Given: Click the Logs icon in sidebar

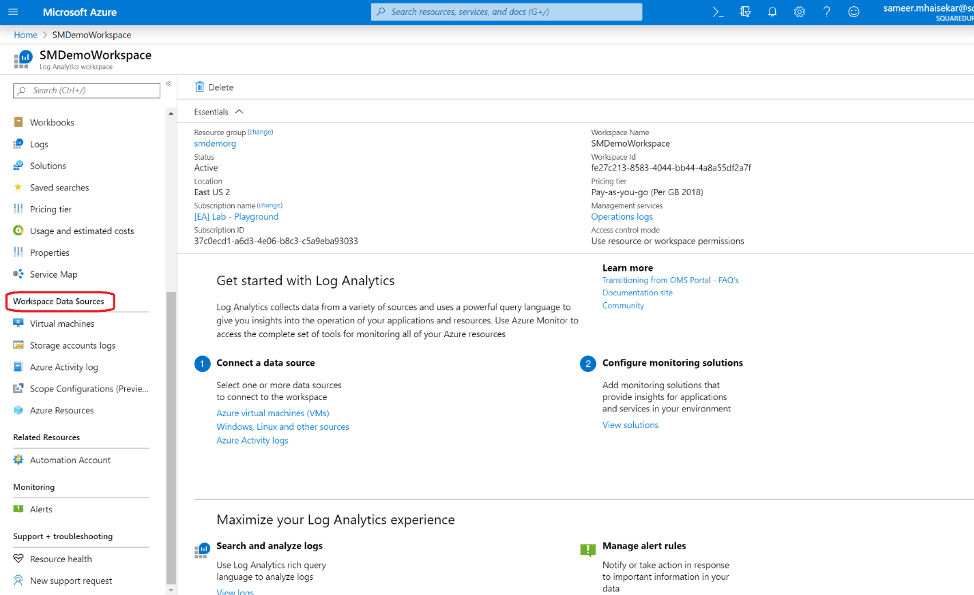Looking at the screenshot, I should click(19, 144).
